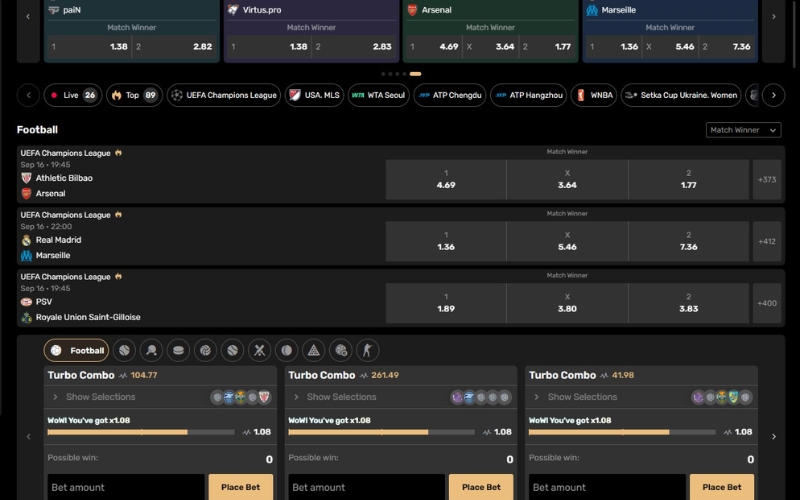The width and height of the screenshot is (800, 500).
Task: Click the x1.08 progress bar in Combo 41.98
Action: pos(622,432)
